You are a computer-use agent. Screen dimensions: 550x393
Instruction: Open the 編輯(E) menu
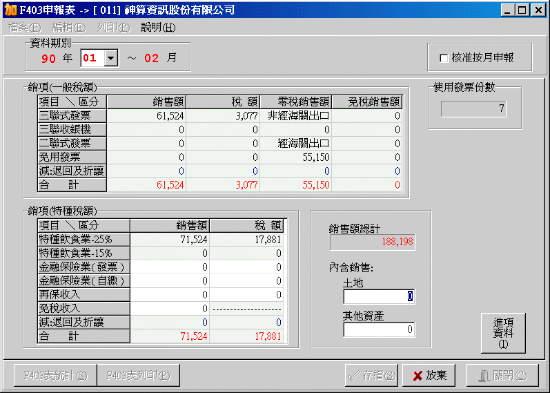point(69,27)
